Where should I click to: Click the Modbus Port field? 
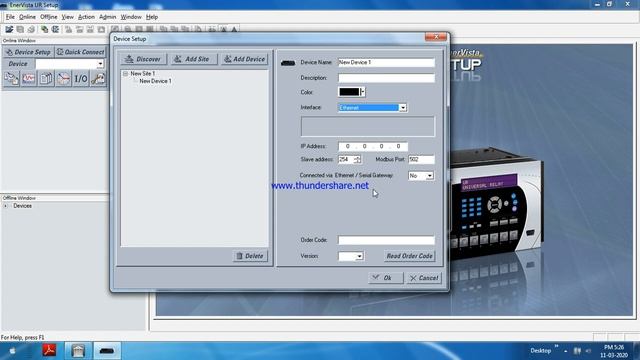421,160
